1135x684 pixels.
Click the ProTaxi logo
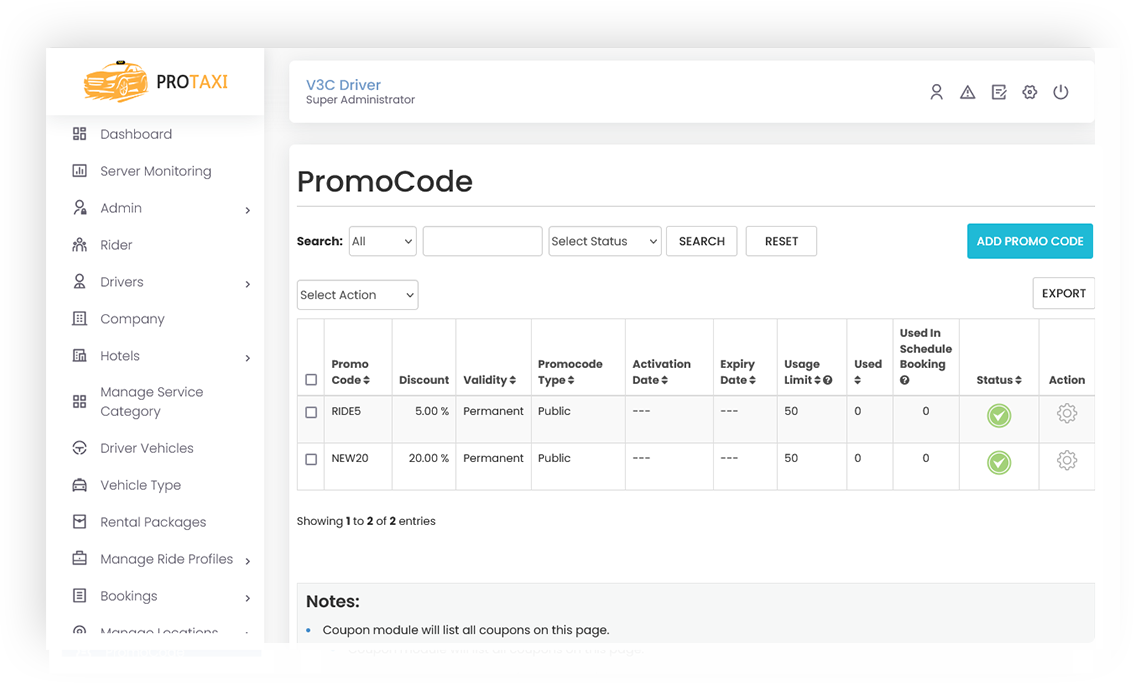156,81
